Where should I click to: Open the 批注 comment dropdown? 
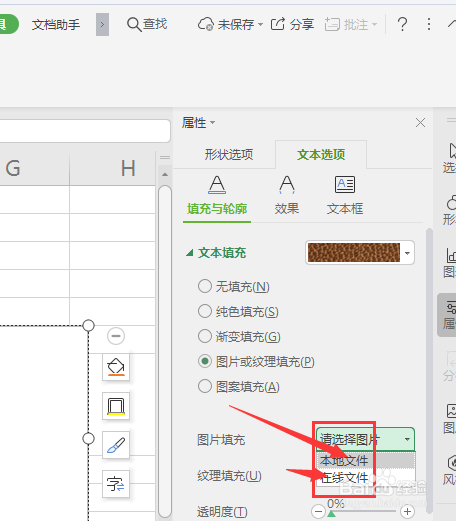[351, 24]
